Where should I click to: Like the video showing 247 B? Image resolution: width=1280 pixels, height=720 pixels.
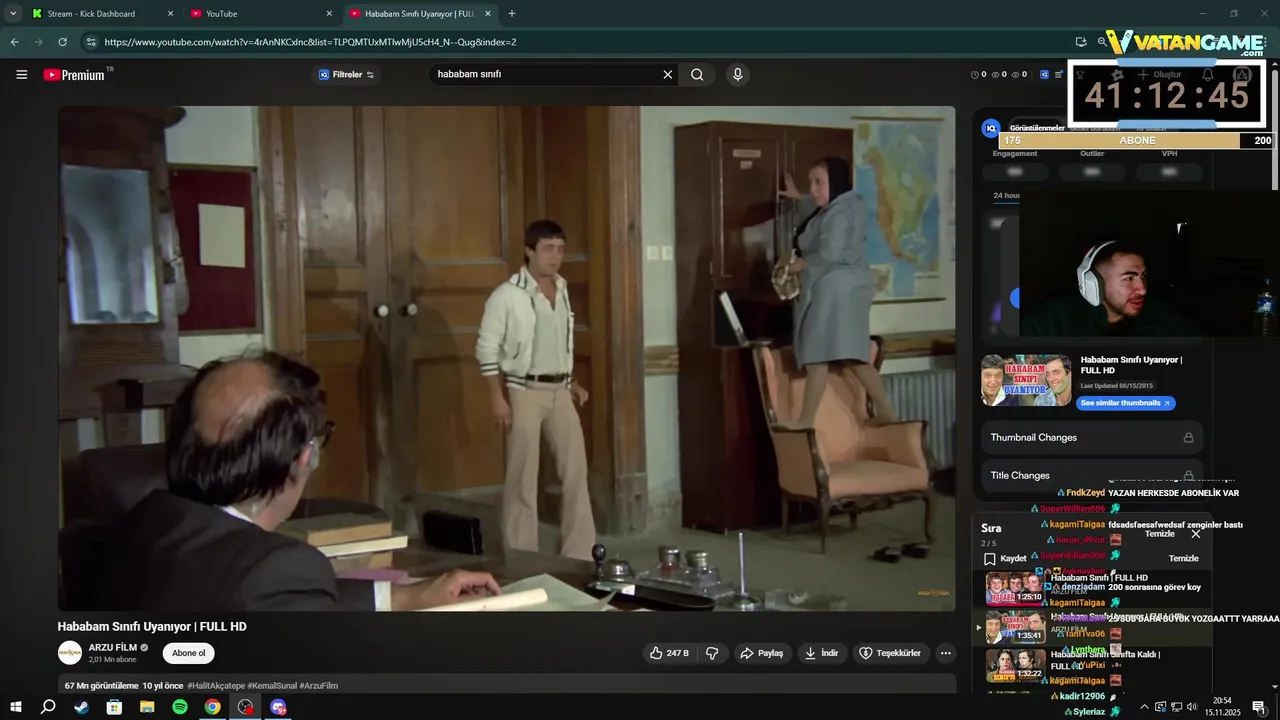tap(669, 653)
